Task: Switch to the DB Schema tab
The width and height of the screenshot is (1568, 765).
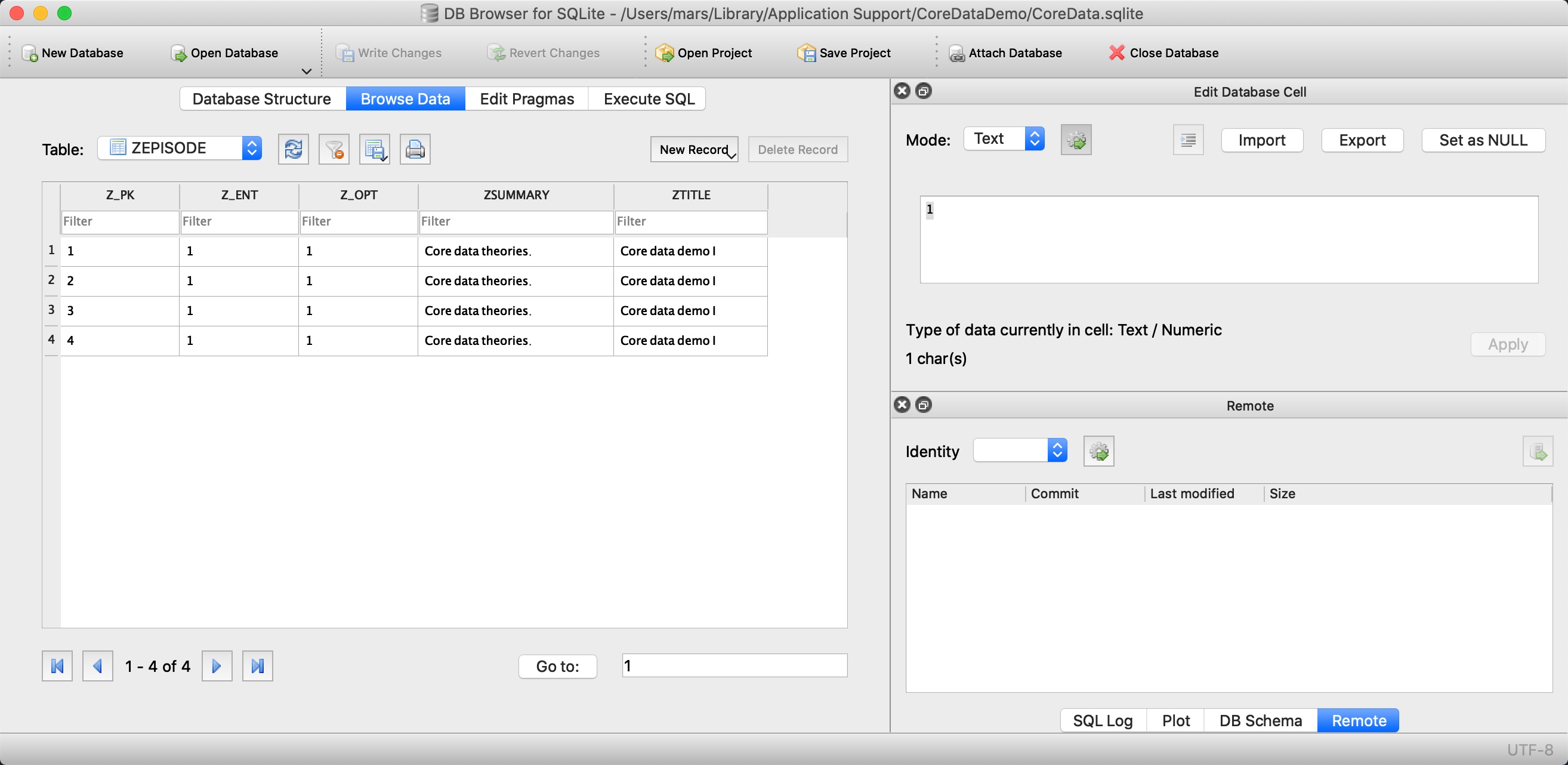Action: click(x=1261, y=721)
